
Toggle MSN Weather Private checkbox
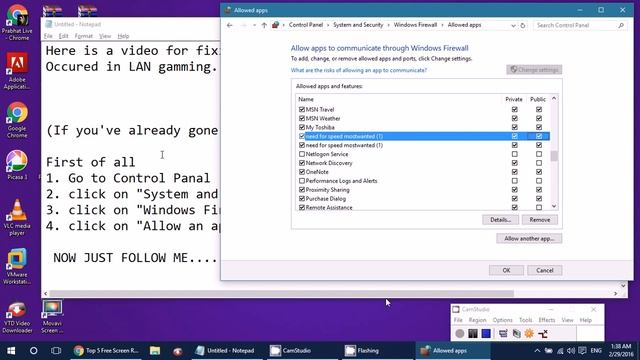514,118
